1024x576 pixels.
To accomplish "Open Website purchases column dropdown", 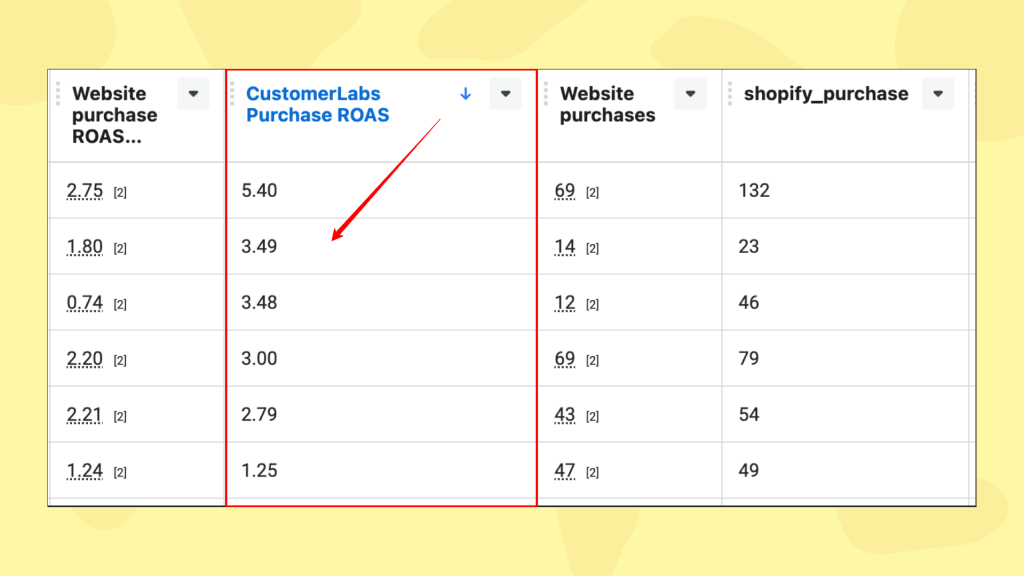I will (690, 94).
